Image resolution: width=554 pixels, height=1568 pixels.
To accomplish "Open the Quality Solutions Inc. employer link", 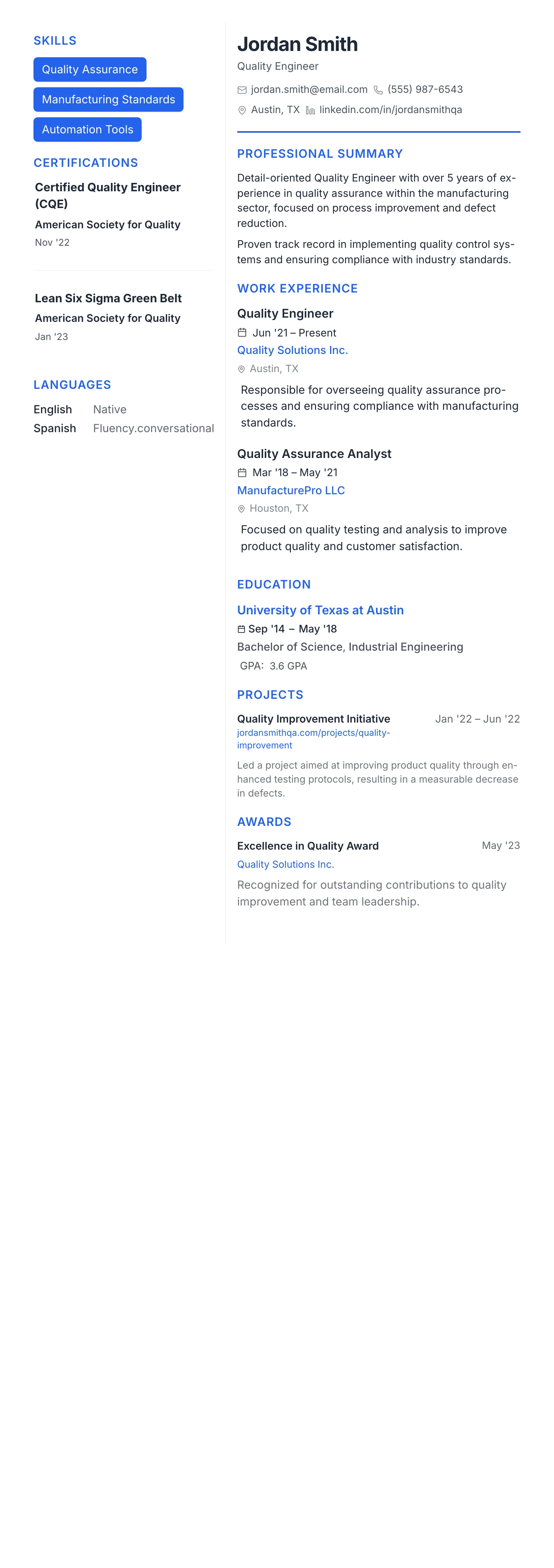I will pos(292,350).
